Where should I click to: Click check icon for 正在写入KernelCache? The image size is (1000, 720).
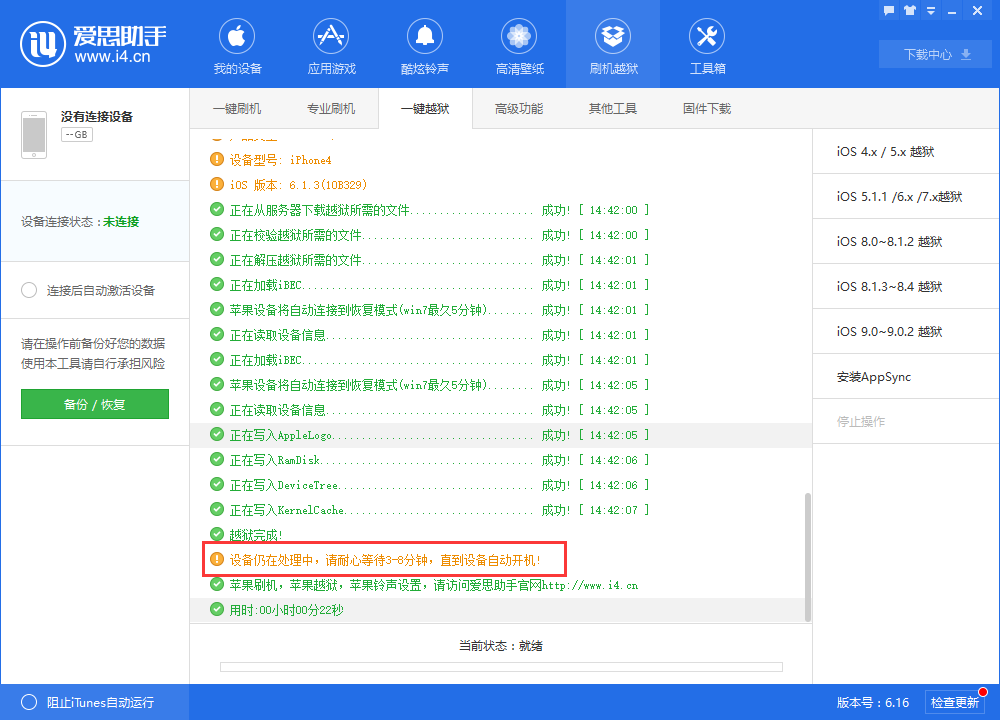point(217,510)
